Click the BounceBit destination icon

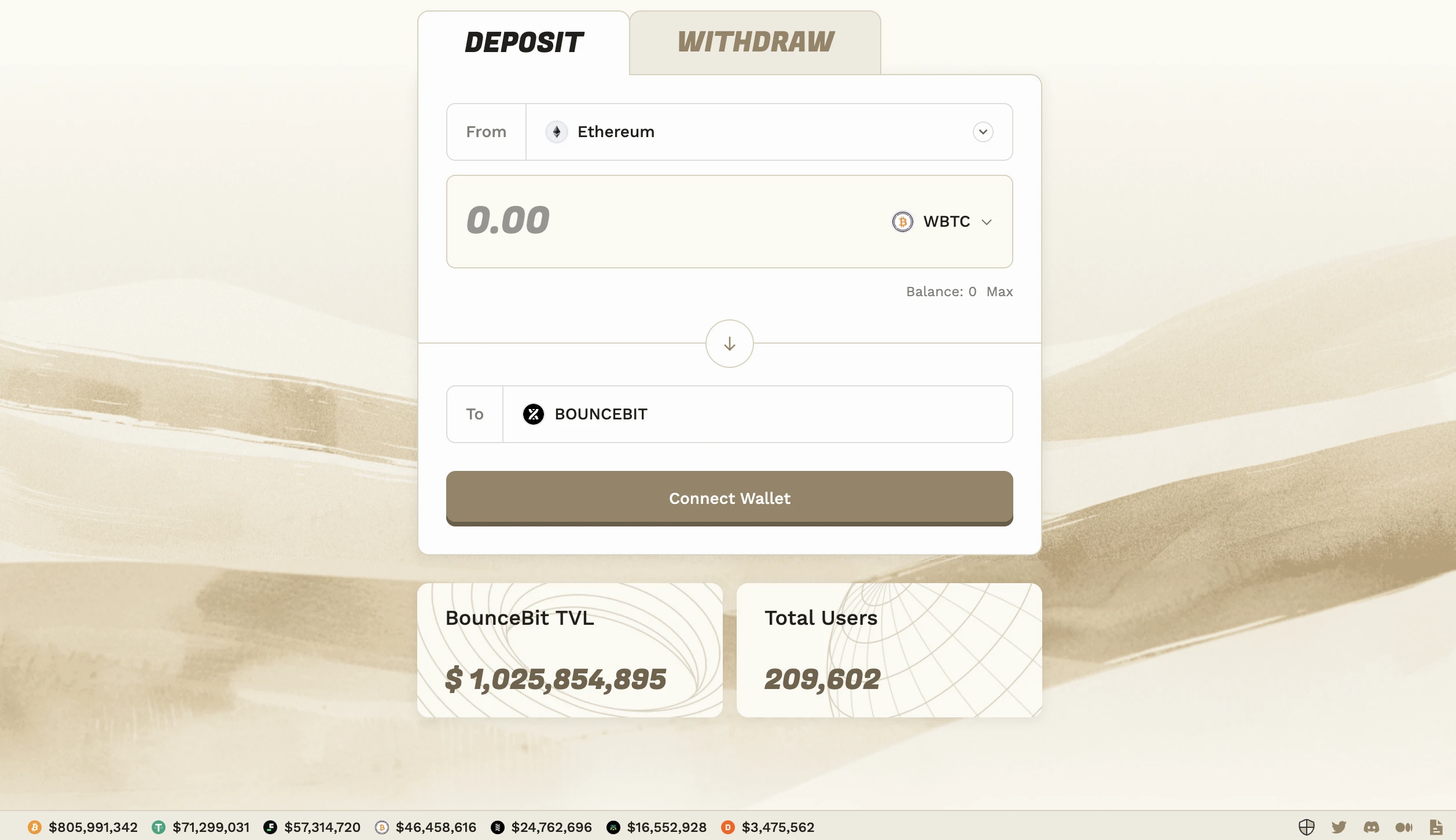click(533, 414)
